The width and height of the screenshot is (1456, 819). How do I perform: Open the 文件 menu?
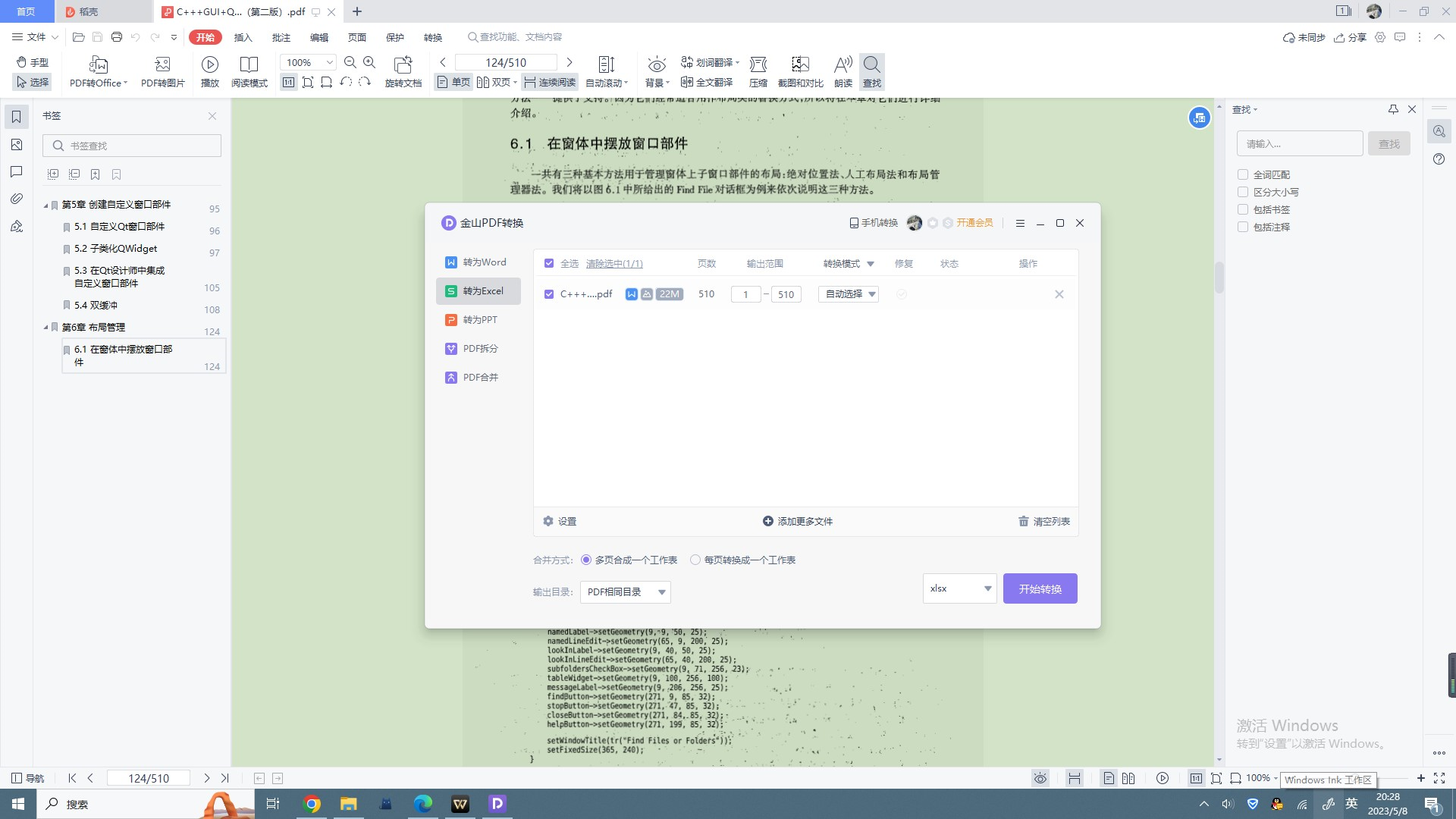pos(35,37)
